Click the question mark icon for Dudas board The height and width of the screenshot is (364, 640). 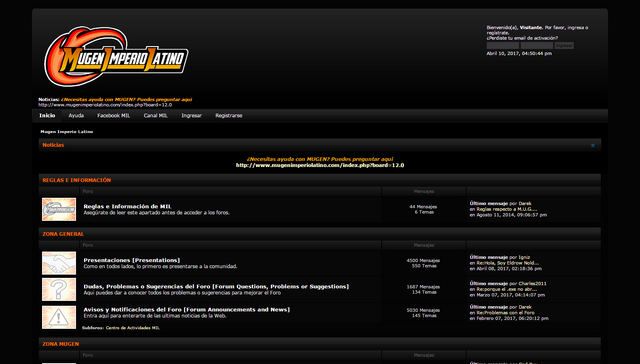(x=59, y=289)
